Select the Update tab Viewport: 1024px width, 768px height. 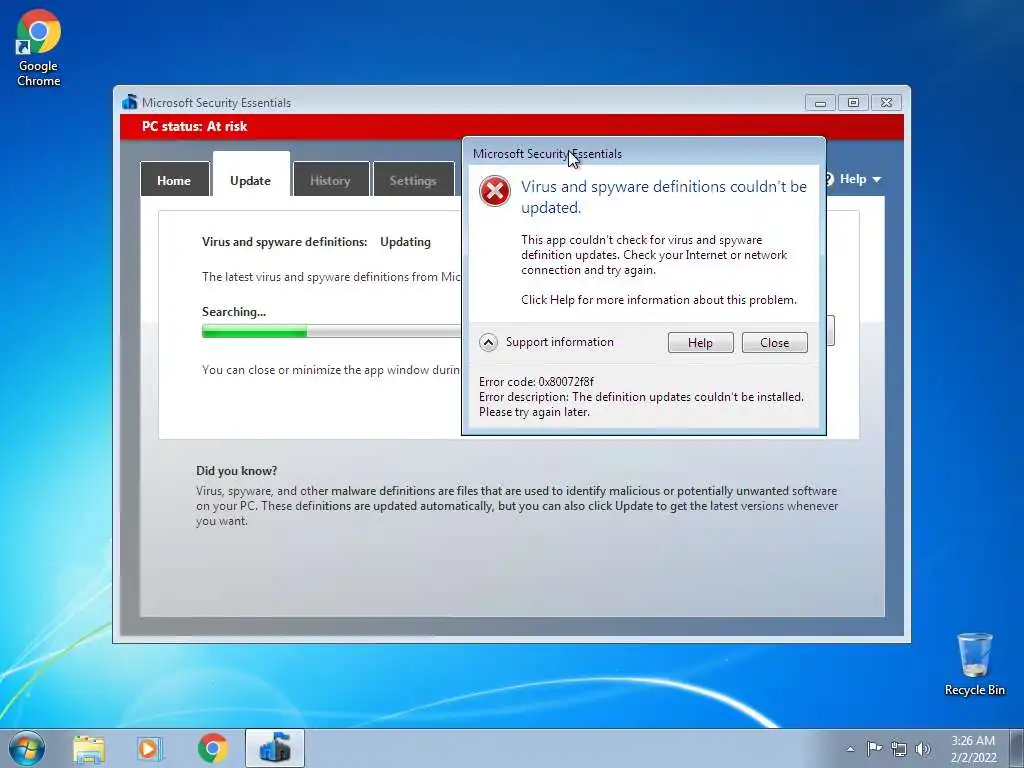[251, 175]
